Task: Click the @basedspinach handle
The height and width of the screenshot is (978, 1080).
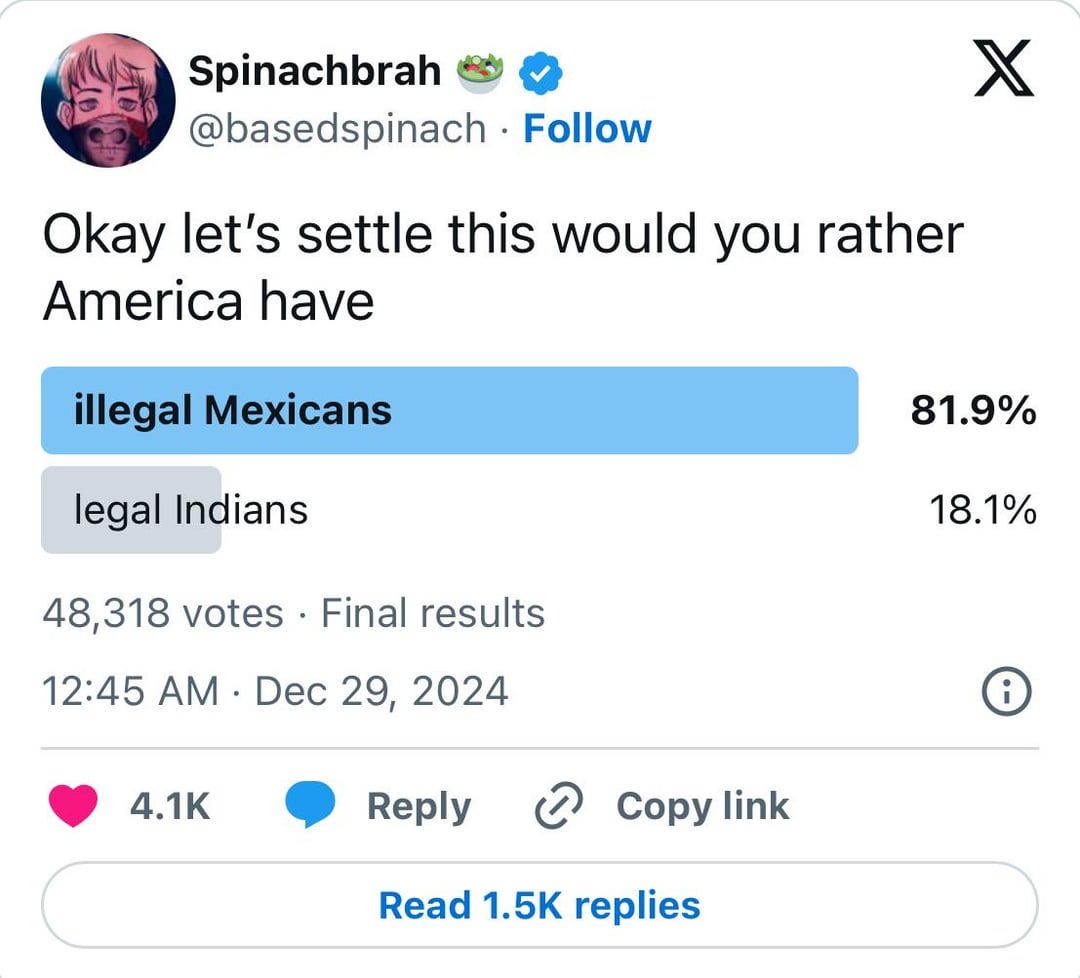Action: [337, 128]
